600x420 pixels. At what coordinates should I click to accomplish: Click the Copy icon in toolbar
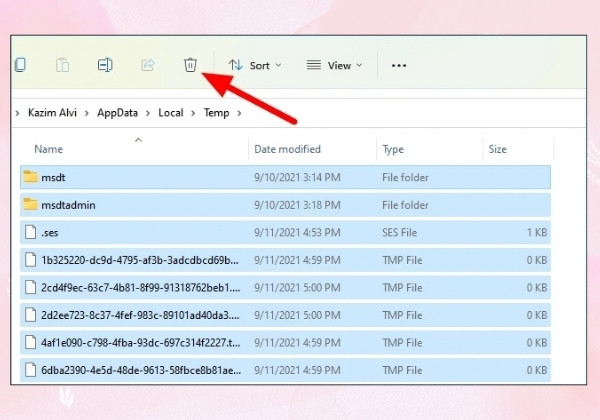[x=20, y=65]
